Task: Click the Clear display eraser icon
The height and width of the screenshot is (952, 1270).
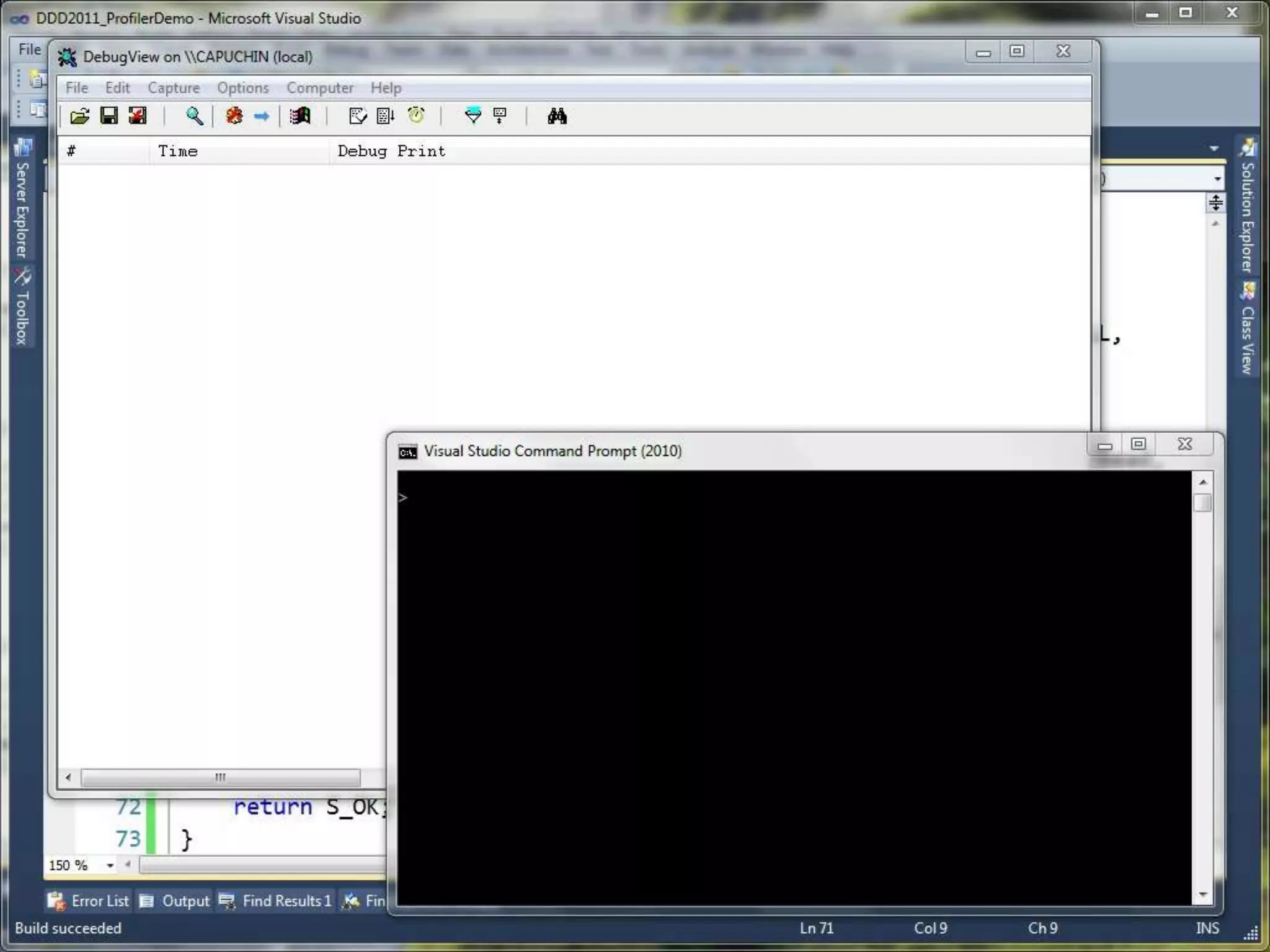Action: [x=358, y=116]
